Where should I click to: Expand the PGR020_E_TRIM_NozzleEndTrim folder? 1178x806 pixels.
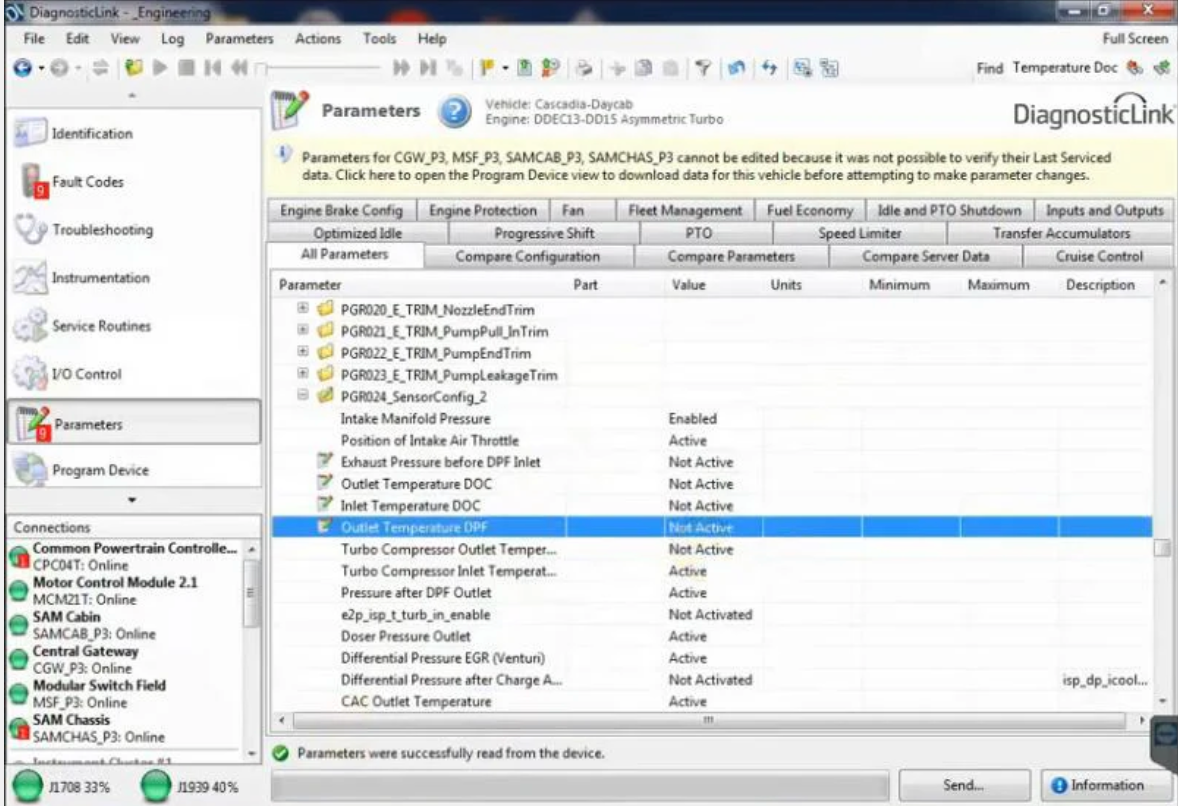(303, 309)
